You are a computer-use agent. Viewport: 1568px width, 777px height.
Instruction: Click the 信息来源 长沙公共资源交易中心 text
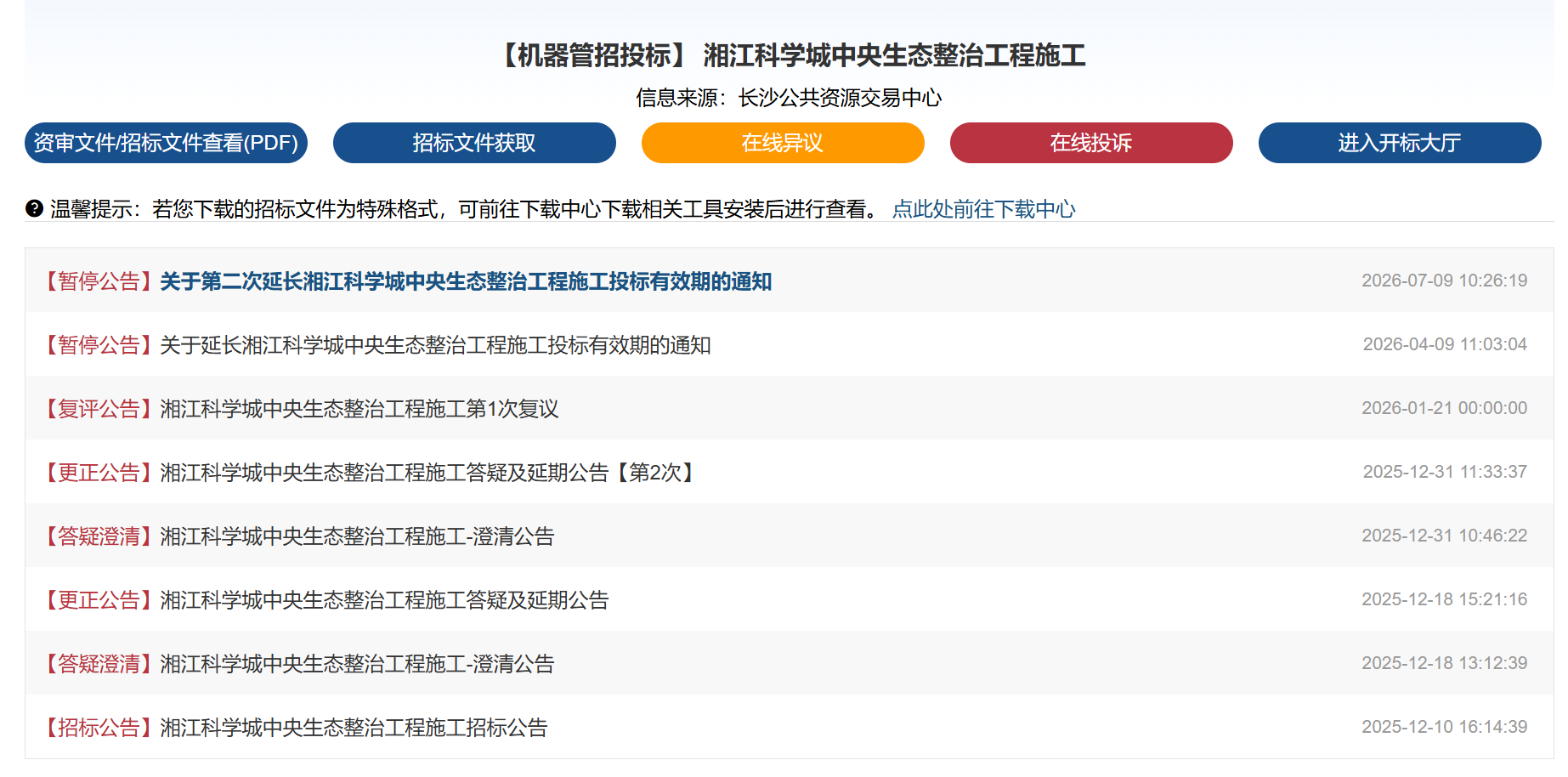click(x=789, y=98)
